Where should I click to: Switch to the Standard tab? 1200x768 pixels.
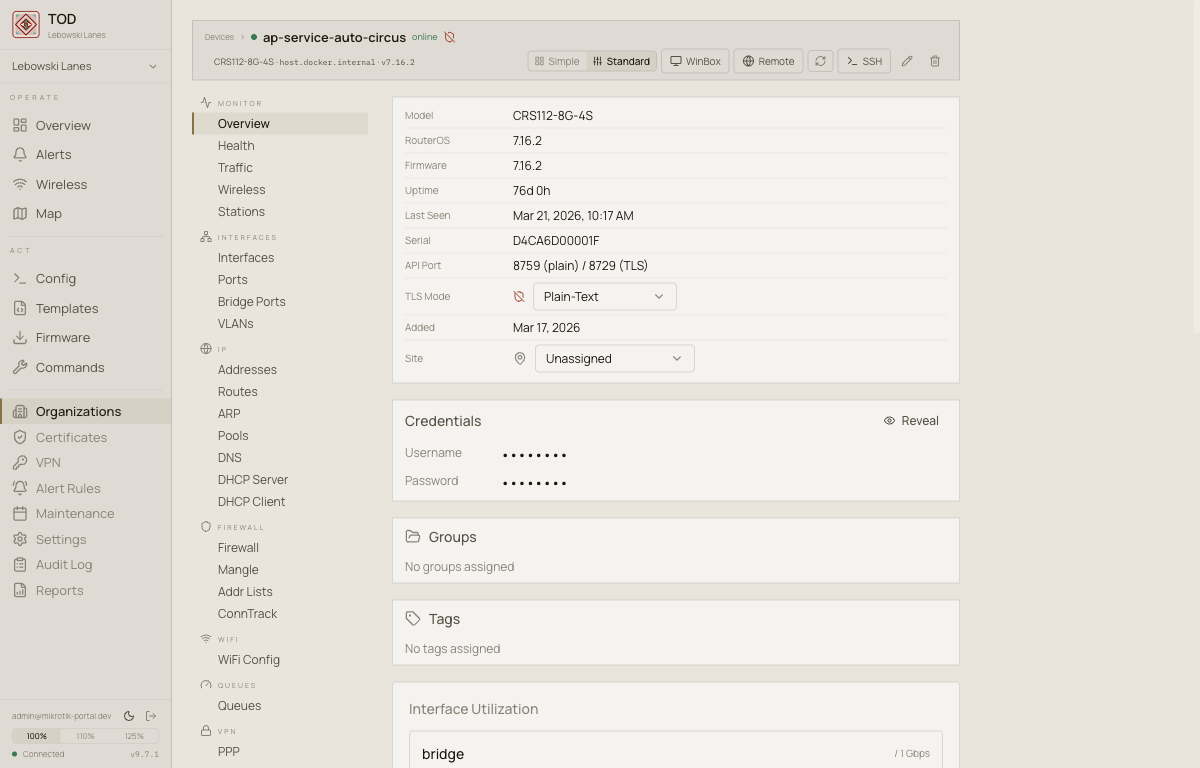(621, 61)
